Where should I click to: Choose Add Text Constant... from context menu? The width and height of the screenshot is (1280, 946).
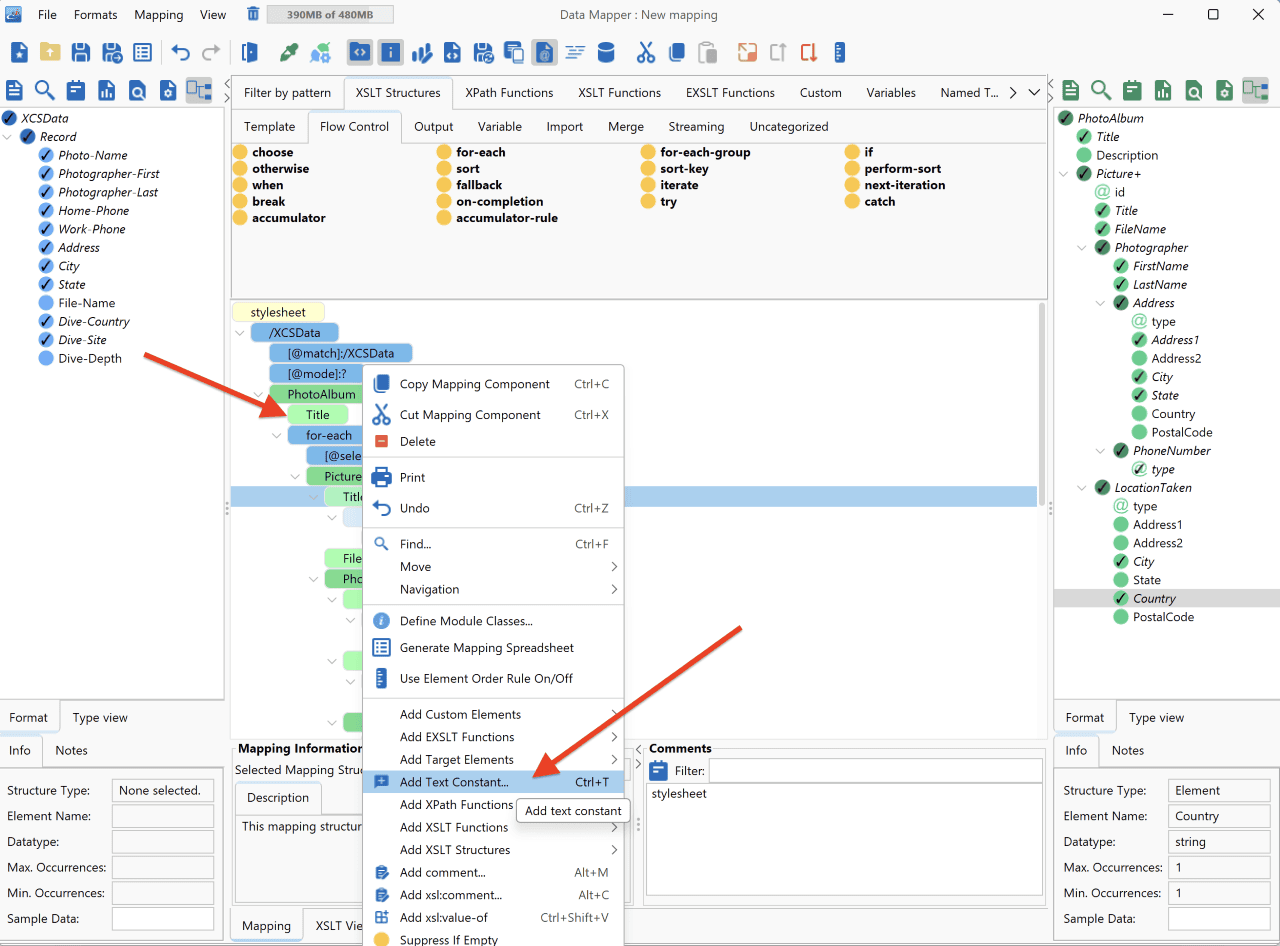494,782
